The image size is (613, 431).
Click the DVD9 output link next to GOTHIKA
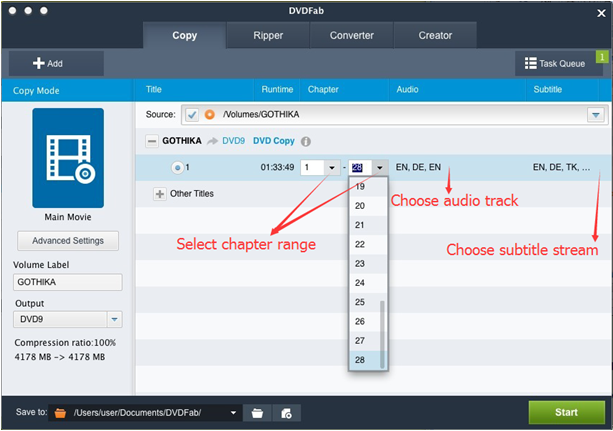[x=233, y=141]
